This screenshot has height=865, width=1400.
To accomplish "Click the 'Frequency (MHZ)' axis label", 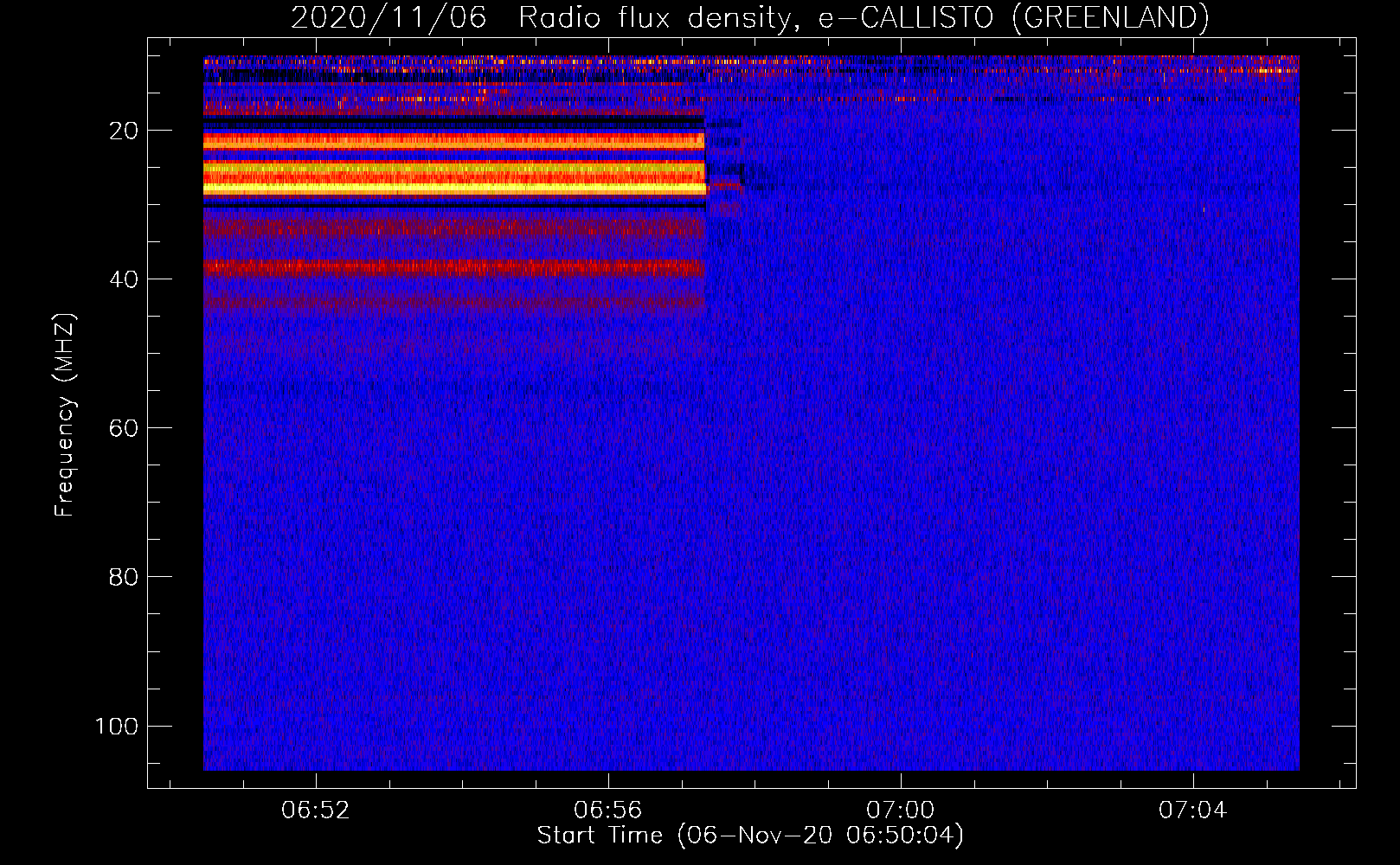I will click(x=65, y=415).
